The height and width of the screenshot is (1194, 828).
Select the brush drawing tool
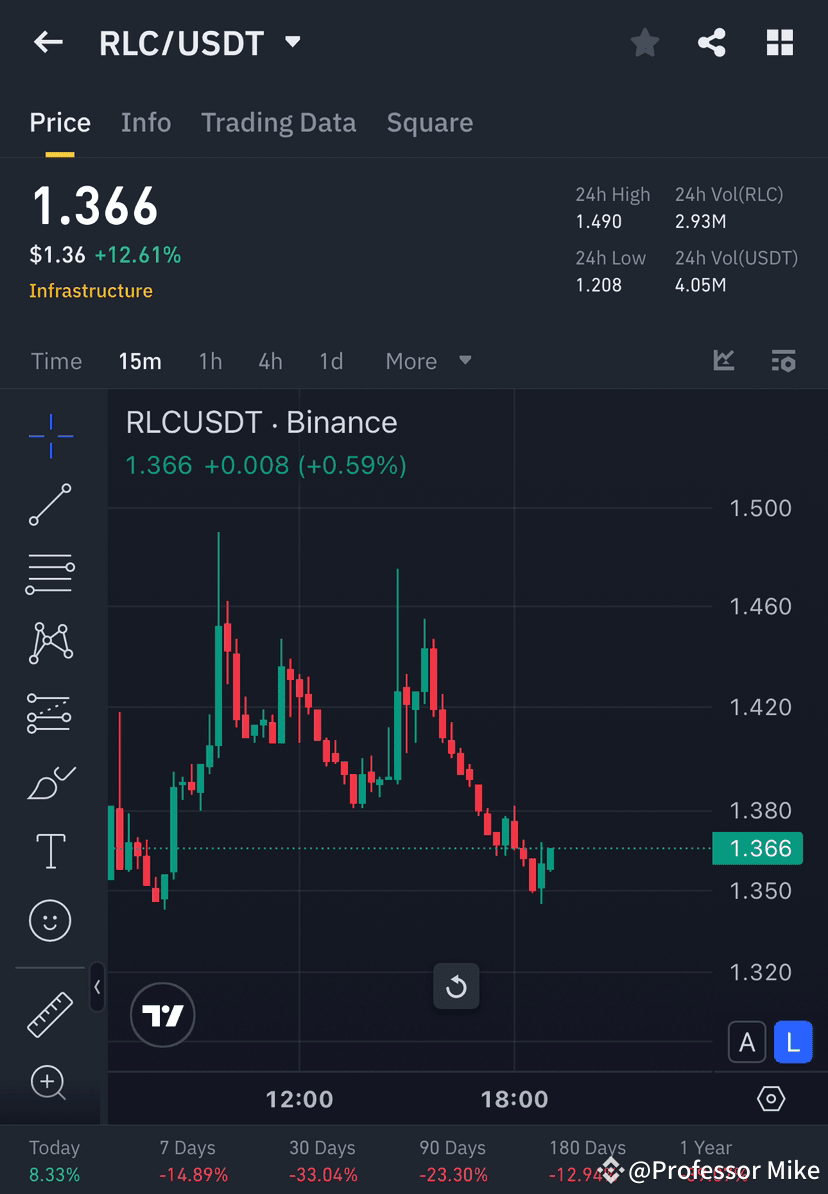(x=50, y=783)
